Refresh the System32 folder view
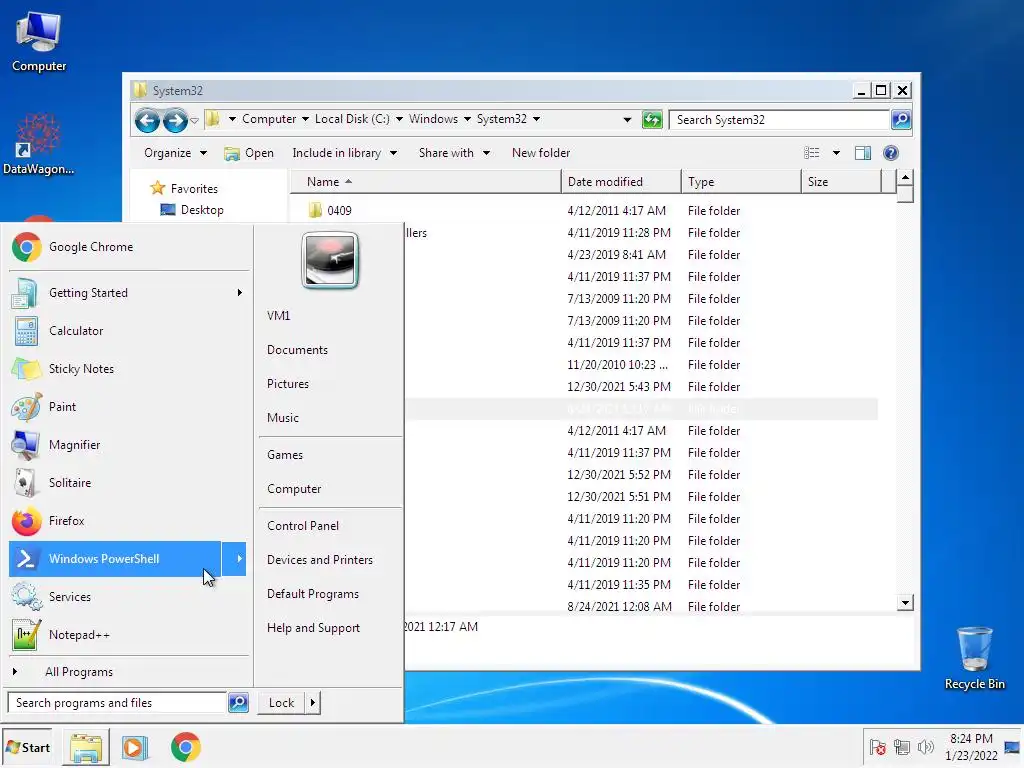1024x768 pixels. coord(652,120)
